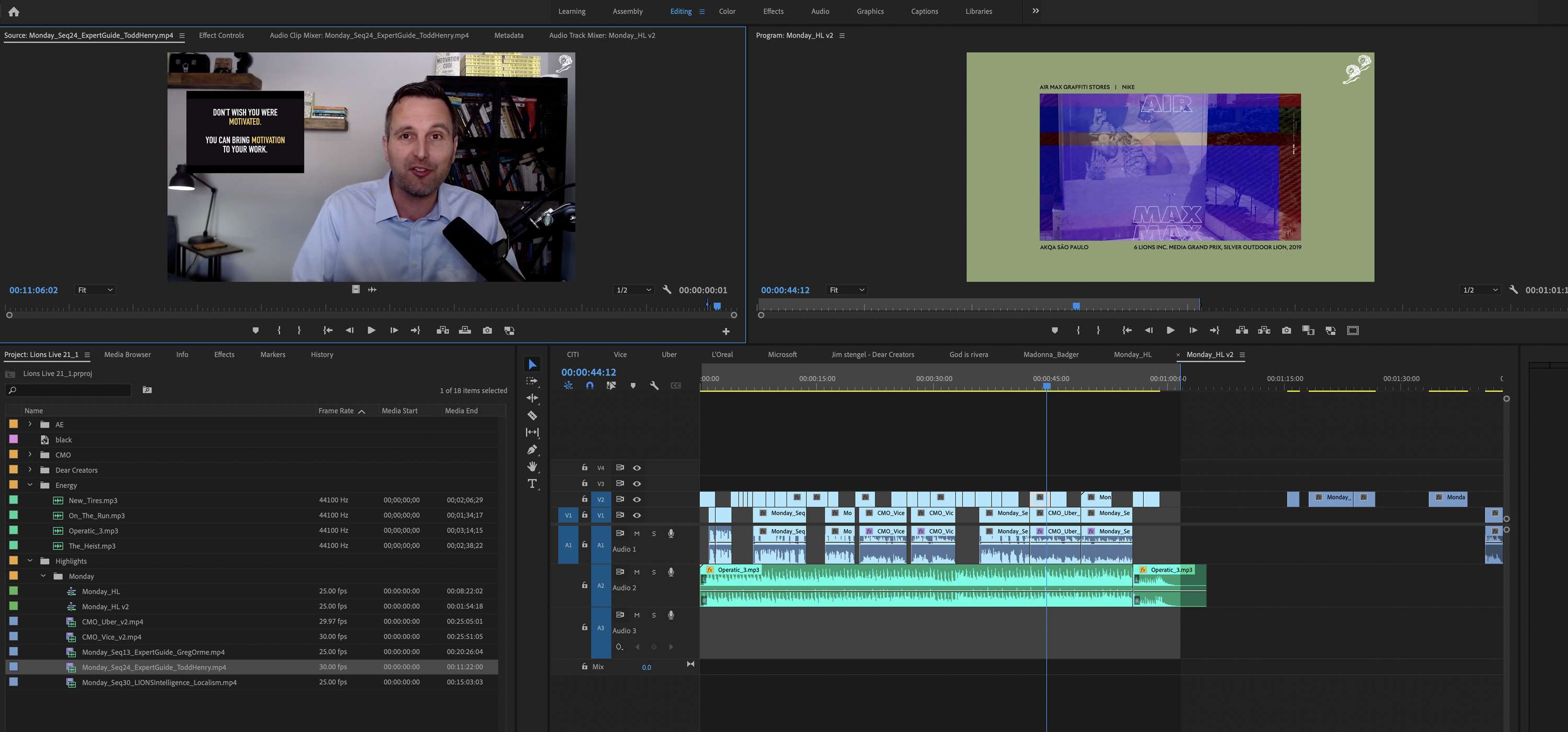Expand the AE bin
The height and width of the screenshot is (732, 1568).
tap(30, 424)
